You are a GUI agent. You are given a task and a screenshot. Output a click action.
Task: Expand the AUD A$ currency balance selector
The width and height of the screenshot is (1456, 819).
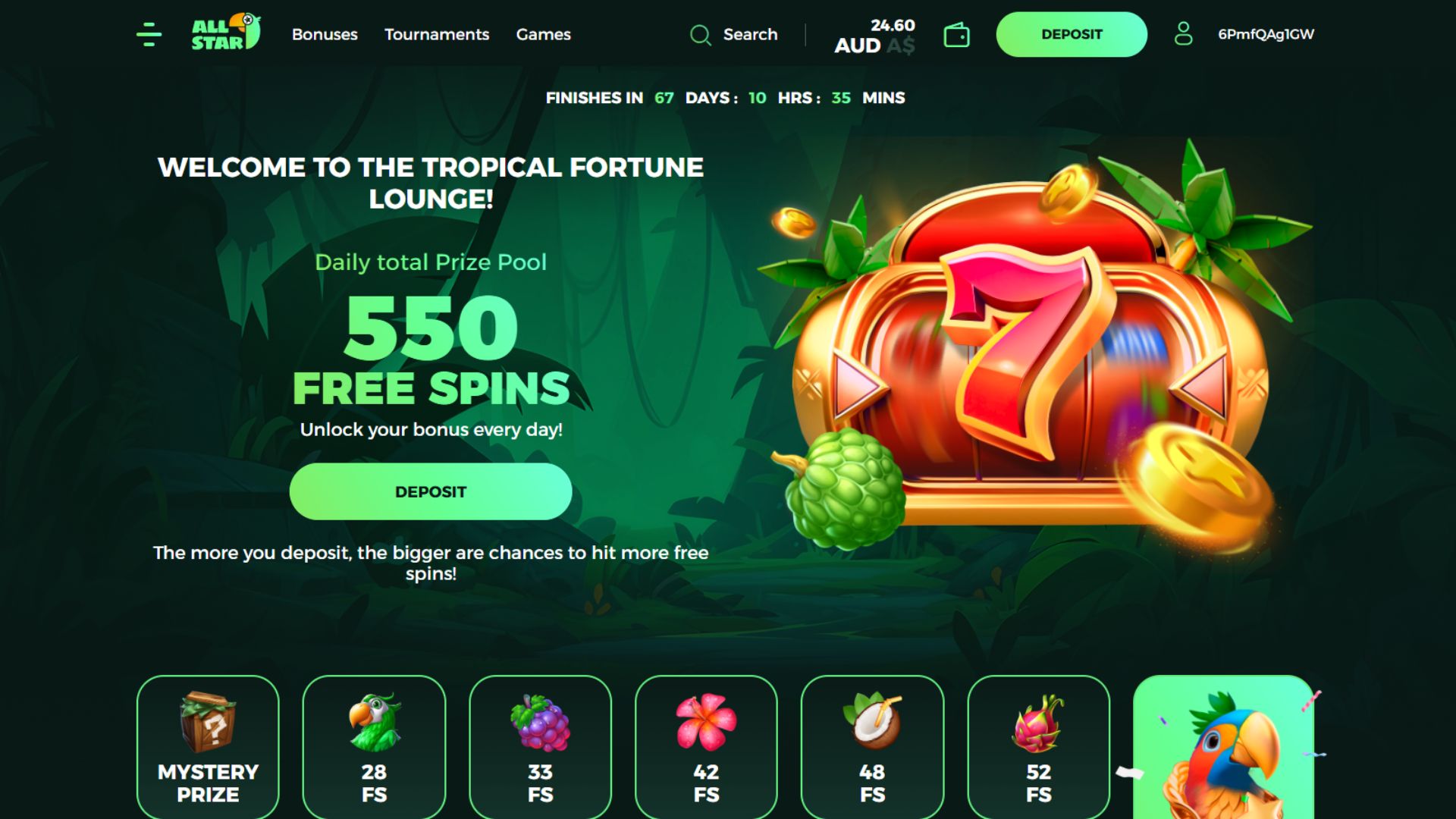874,36
